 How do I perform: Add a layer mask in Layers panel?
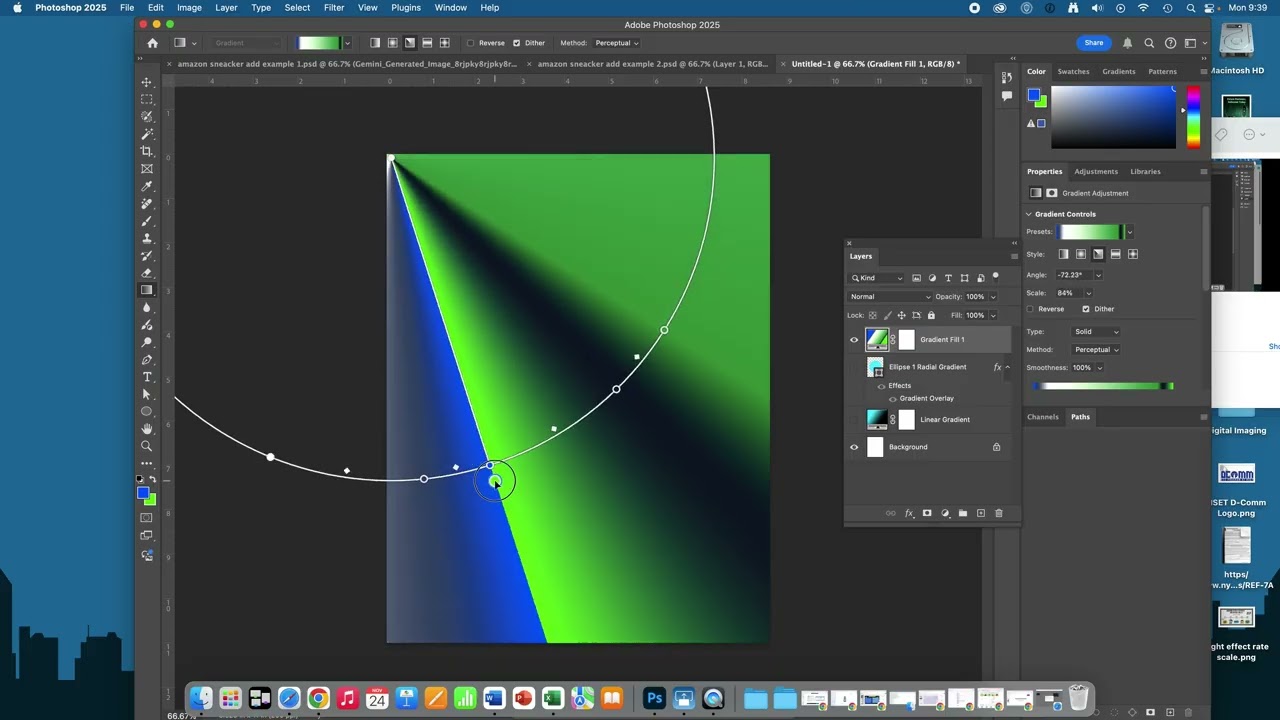pyautogui.click(x=927, y=513)
